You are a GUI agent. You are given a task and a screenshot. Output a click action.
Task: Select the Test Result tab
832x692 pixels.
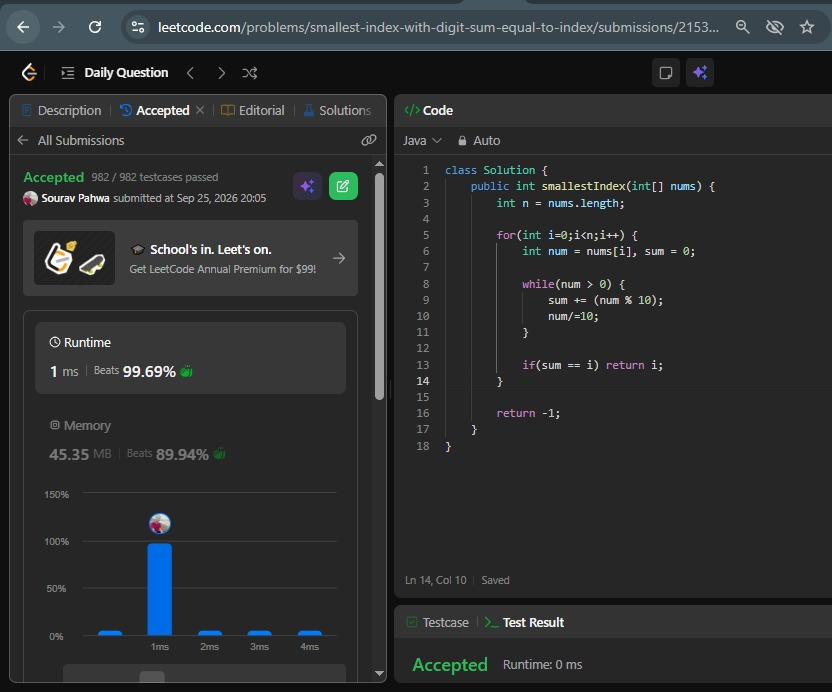coord(524,622)
